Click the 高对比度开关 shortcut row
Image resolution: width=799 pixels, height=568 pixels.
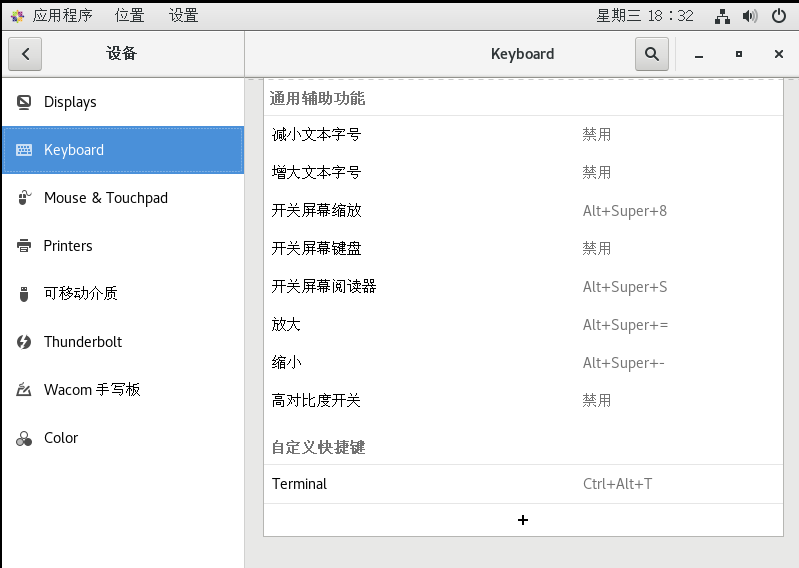522,401
